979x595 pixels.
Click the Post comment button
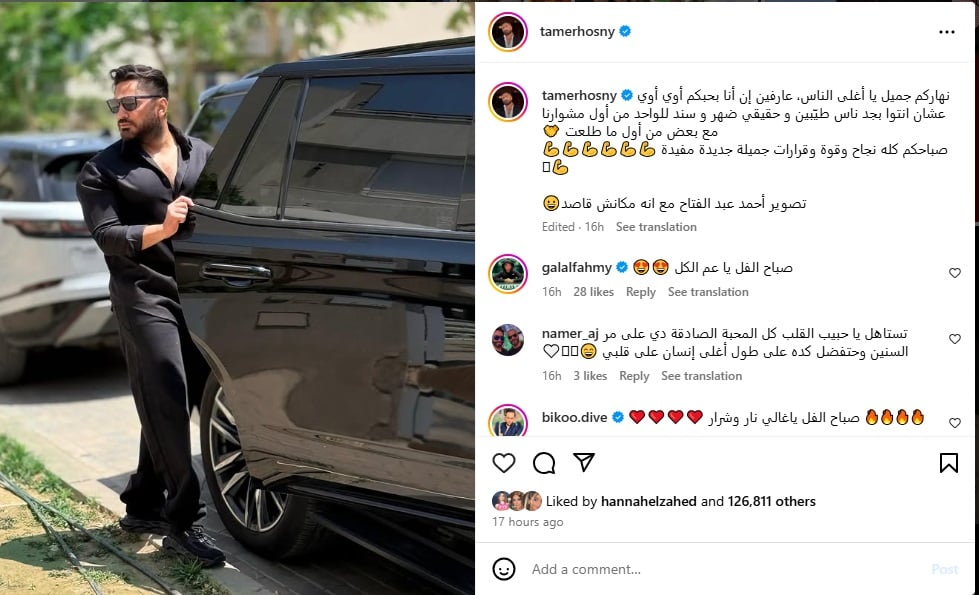944,569
